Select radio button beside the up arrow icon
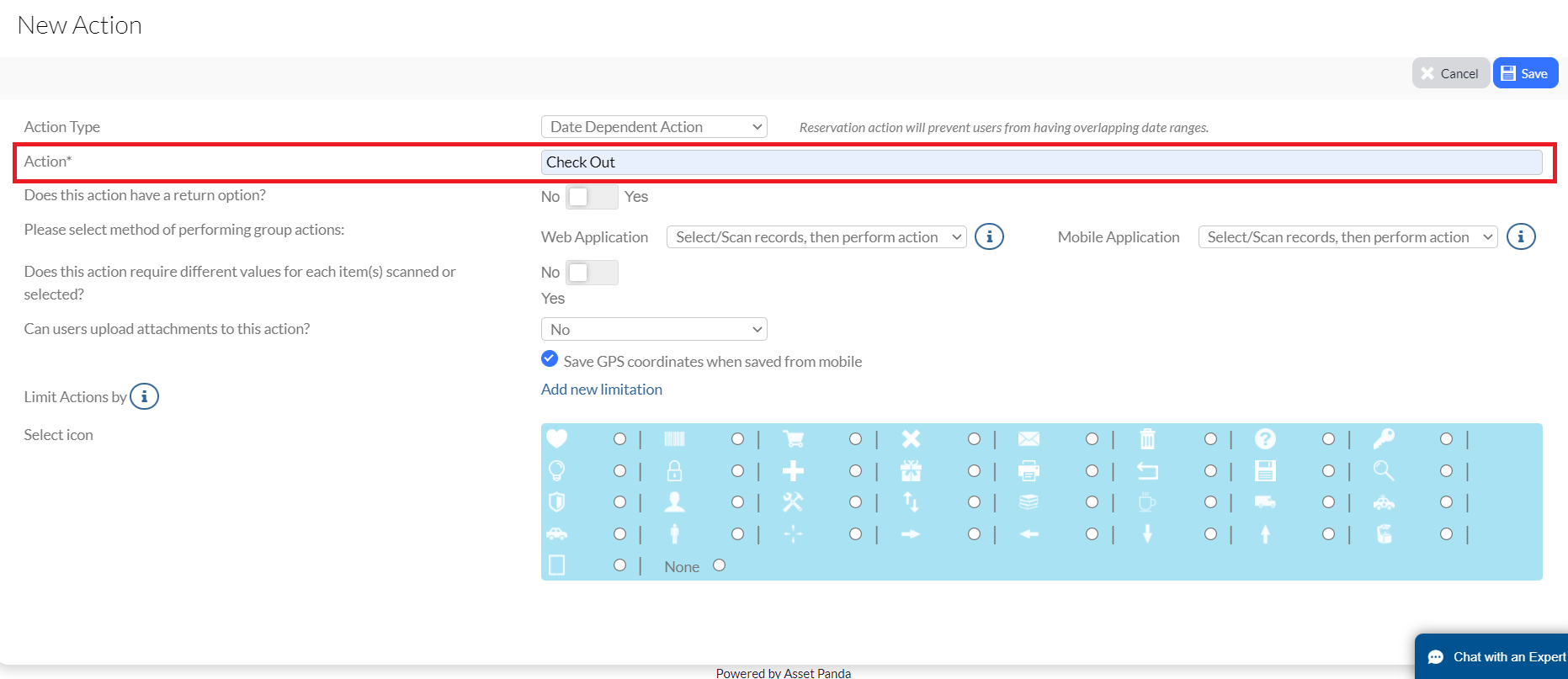Viewport: 1568px width, 679px height. click(x=1328, y=533)
